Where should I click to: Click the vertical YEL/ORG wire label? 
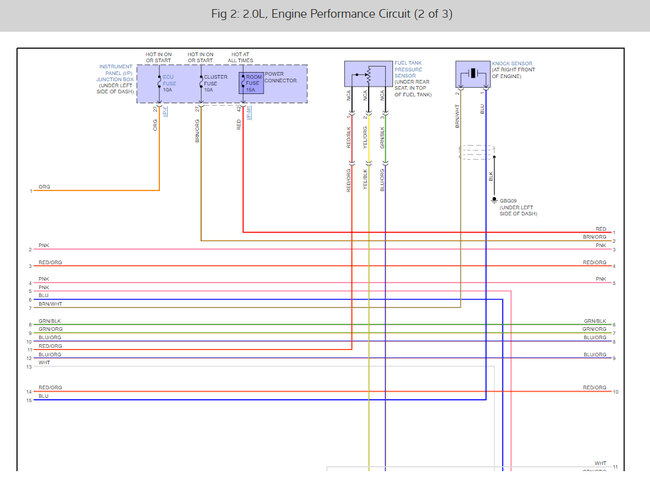coord(365,137)
